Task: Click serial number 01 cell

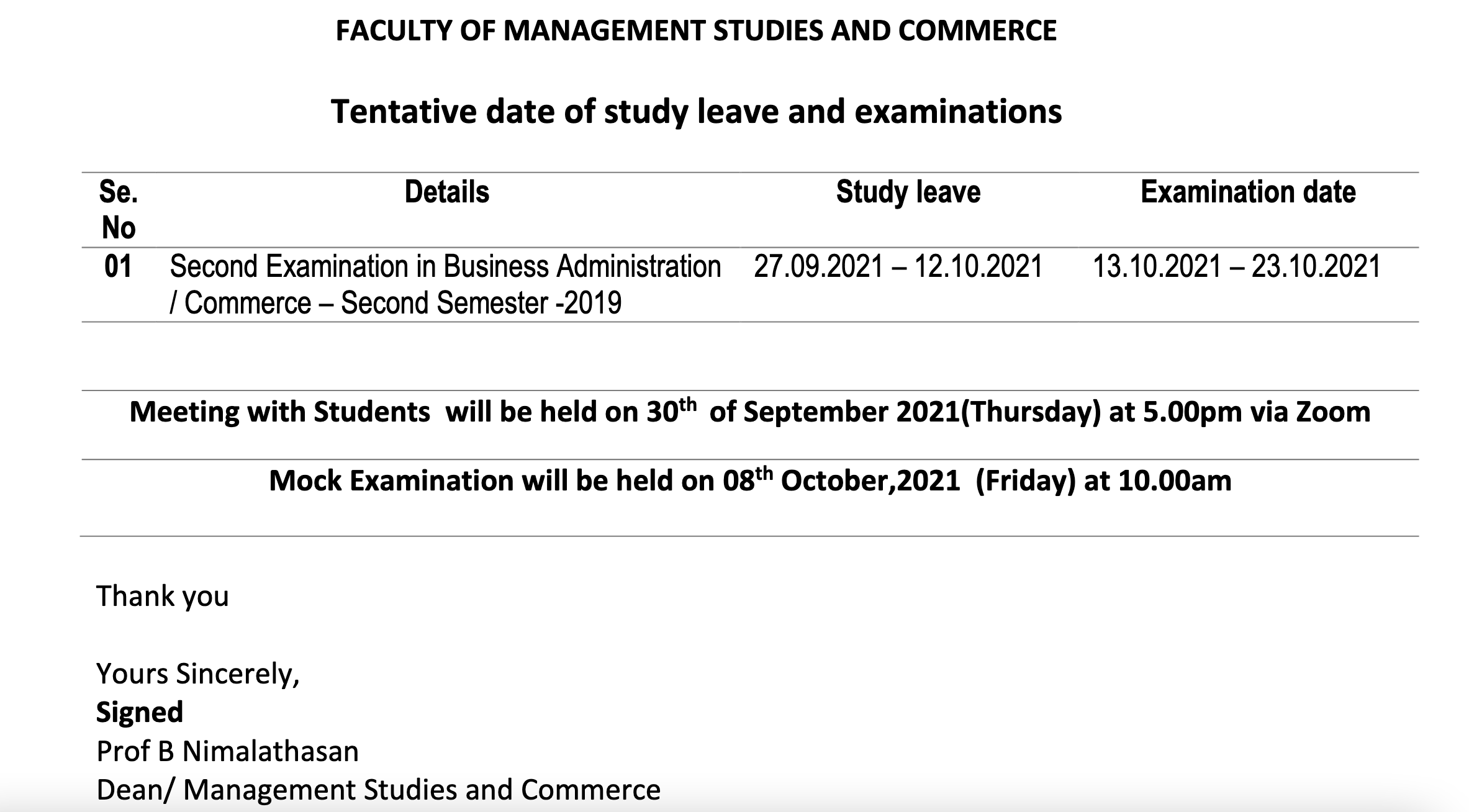Action: 118,266
